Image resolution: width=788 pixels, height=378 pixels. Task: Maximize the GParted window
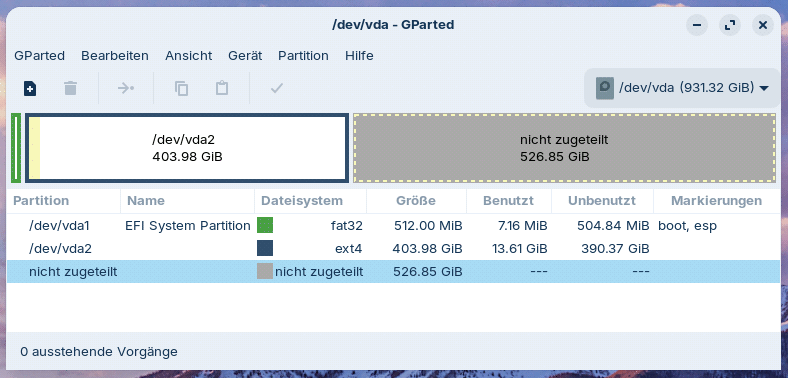(x=730, y=25)
